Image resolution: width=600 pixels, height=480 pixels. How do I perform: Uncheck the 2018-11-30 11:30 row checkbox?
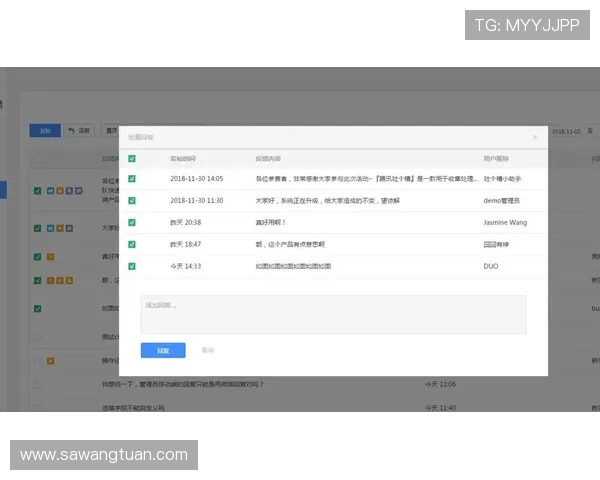point(132,201)
